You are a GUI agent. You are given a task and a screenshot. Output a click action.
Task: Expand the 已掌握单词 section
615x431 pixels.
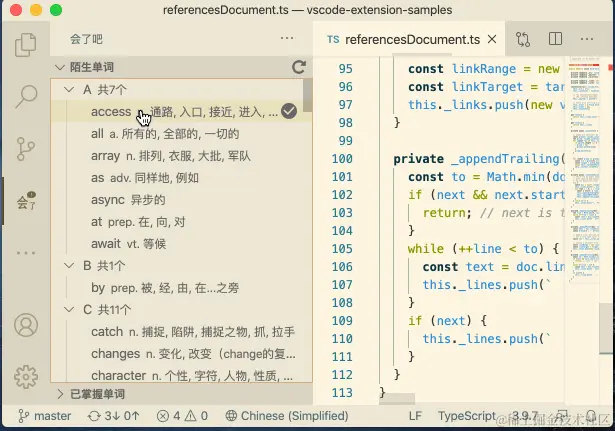60,394
